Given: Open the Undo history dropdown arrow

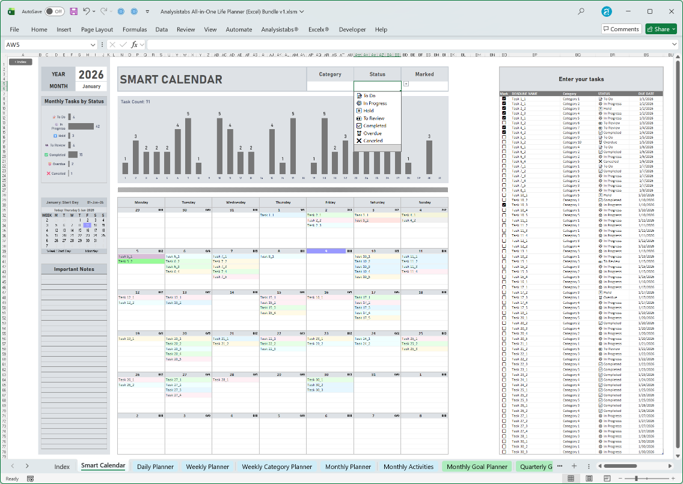Looking at the screenshot, I should coord(94,11).
